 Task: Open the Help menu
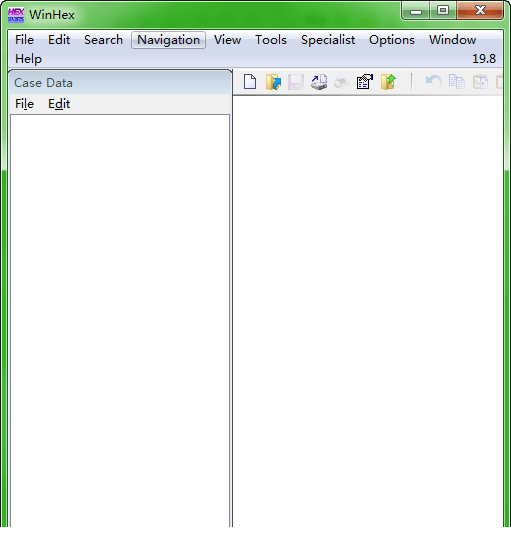(x=28, y=59)
